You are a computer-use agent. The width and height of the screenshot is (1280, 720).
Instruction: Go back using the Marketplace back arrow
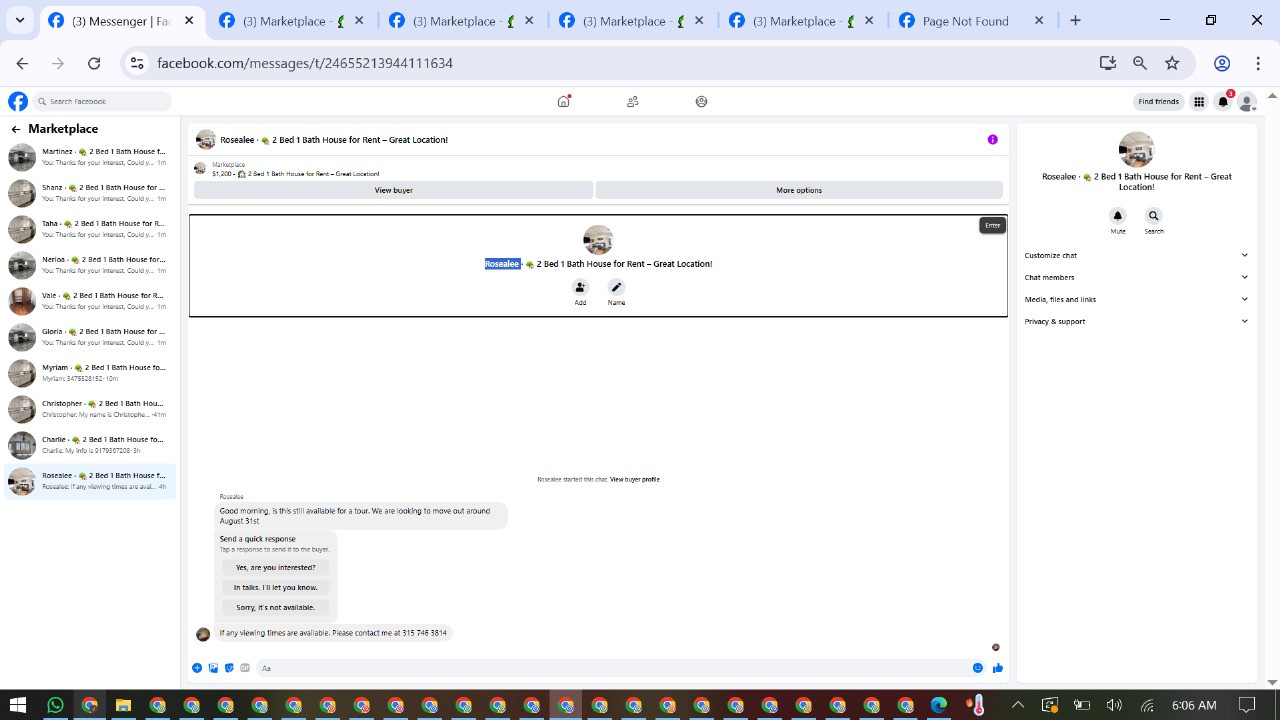tap(16, 129)
